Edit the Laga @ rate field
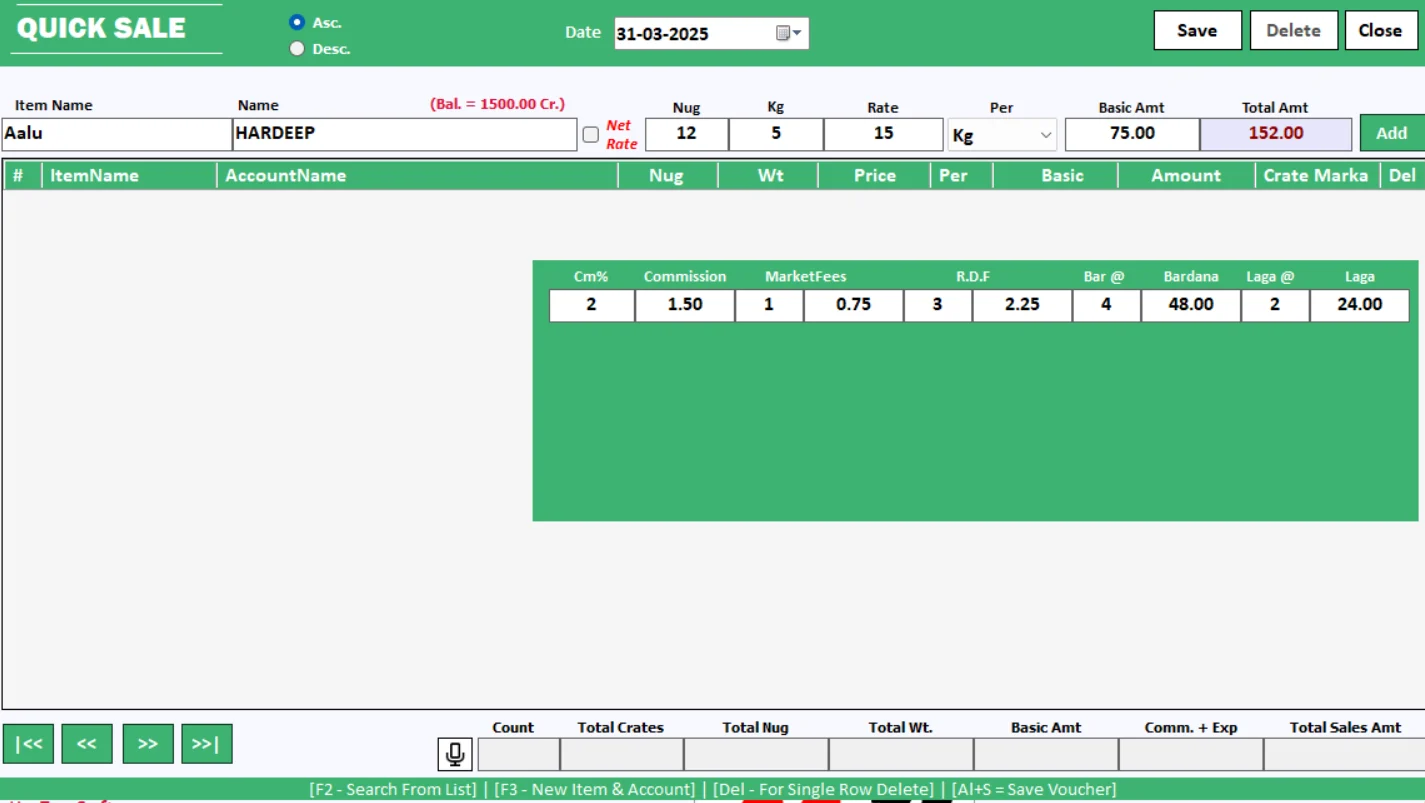1425x803 pixels. click(1275, 305)
